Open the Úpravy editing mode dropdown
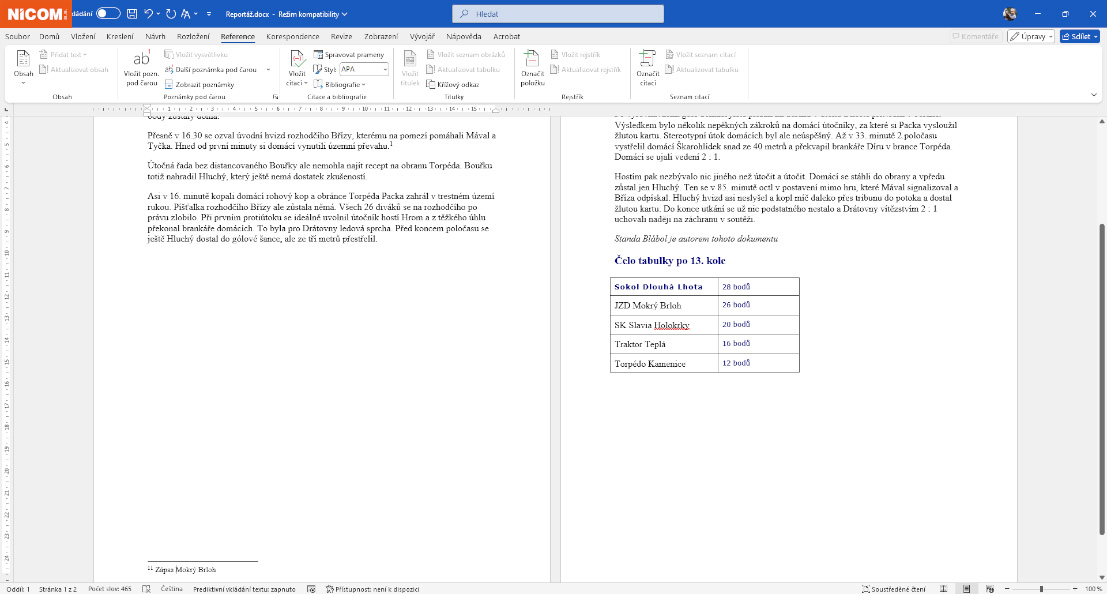1107x596 pixels. (x=1031, y=37)
